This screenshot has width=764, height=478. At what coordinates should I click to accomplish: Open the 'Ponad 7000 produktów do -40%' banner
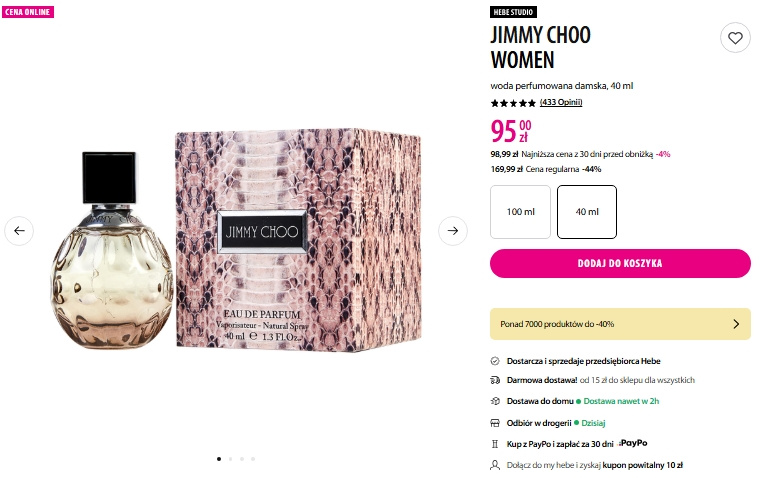click(620, 324)
